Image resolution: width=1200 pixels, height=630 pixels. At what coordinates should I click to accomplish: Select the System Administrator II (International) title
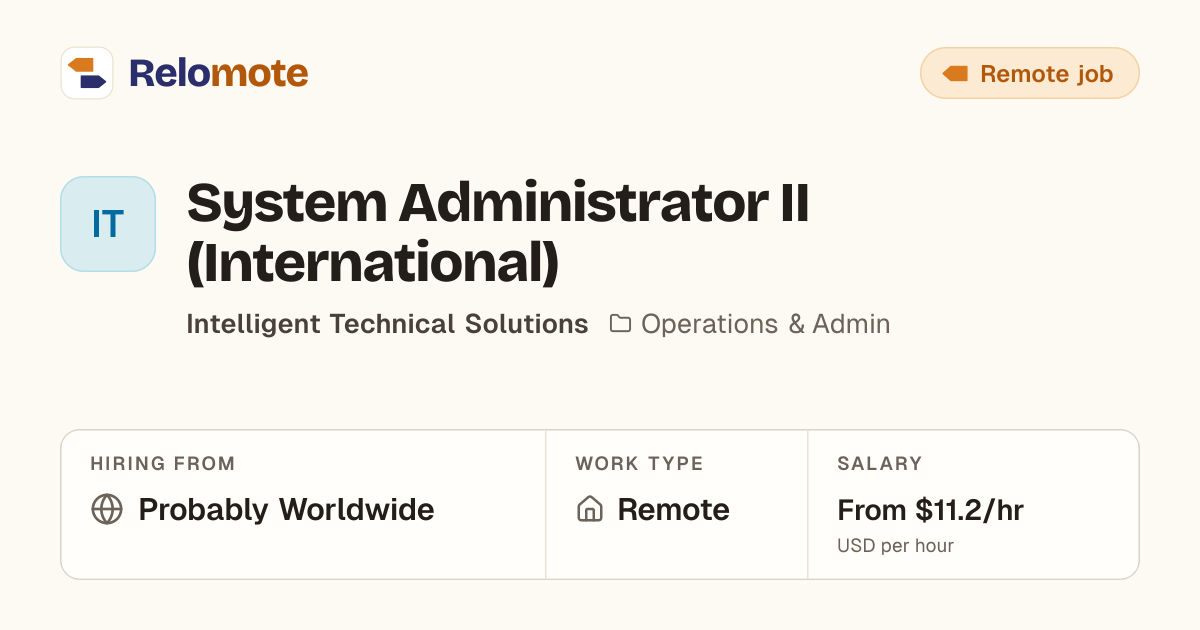point(498,233)
